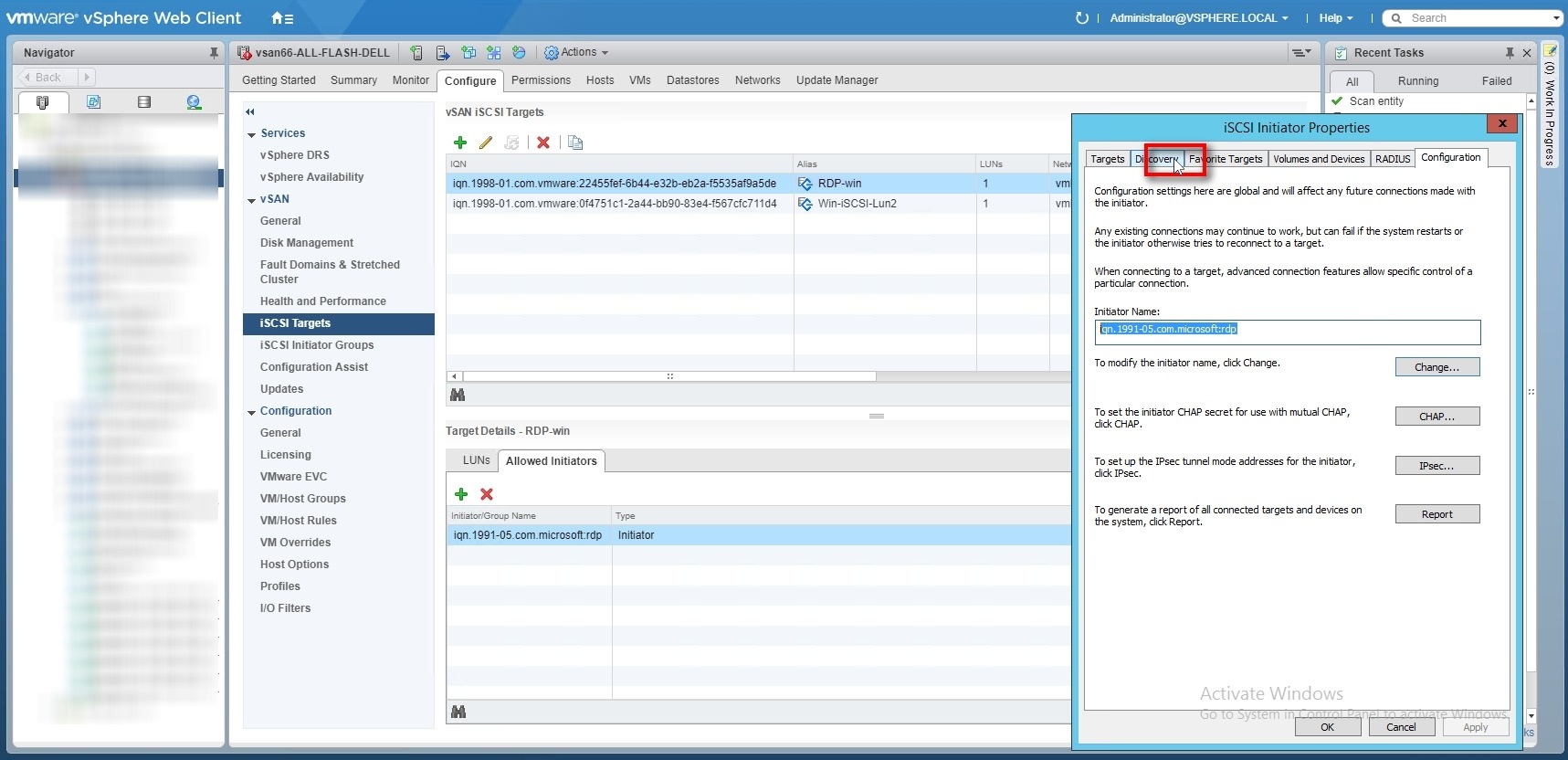This screenshot has width=1568, height=760.
Task: Click the CHAP... button
Action: [x=1436, y=417]
